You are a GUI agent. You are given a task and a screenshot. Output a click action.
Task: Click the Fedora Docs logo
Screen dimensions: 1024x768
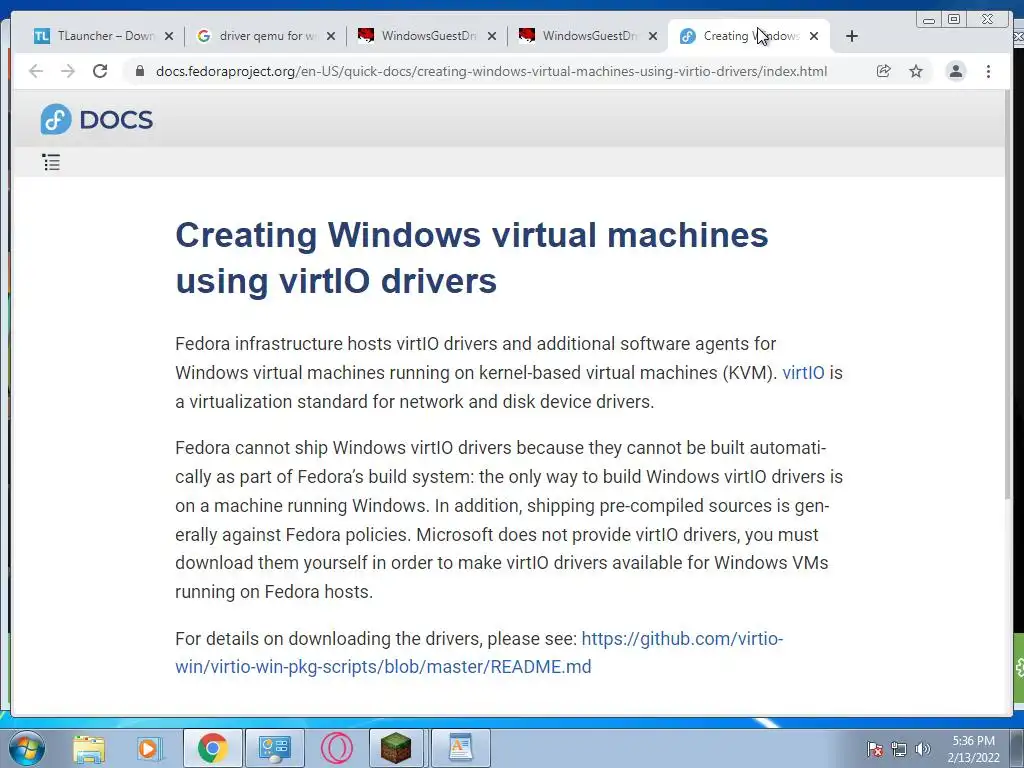pos(97,120)
